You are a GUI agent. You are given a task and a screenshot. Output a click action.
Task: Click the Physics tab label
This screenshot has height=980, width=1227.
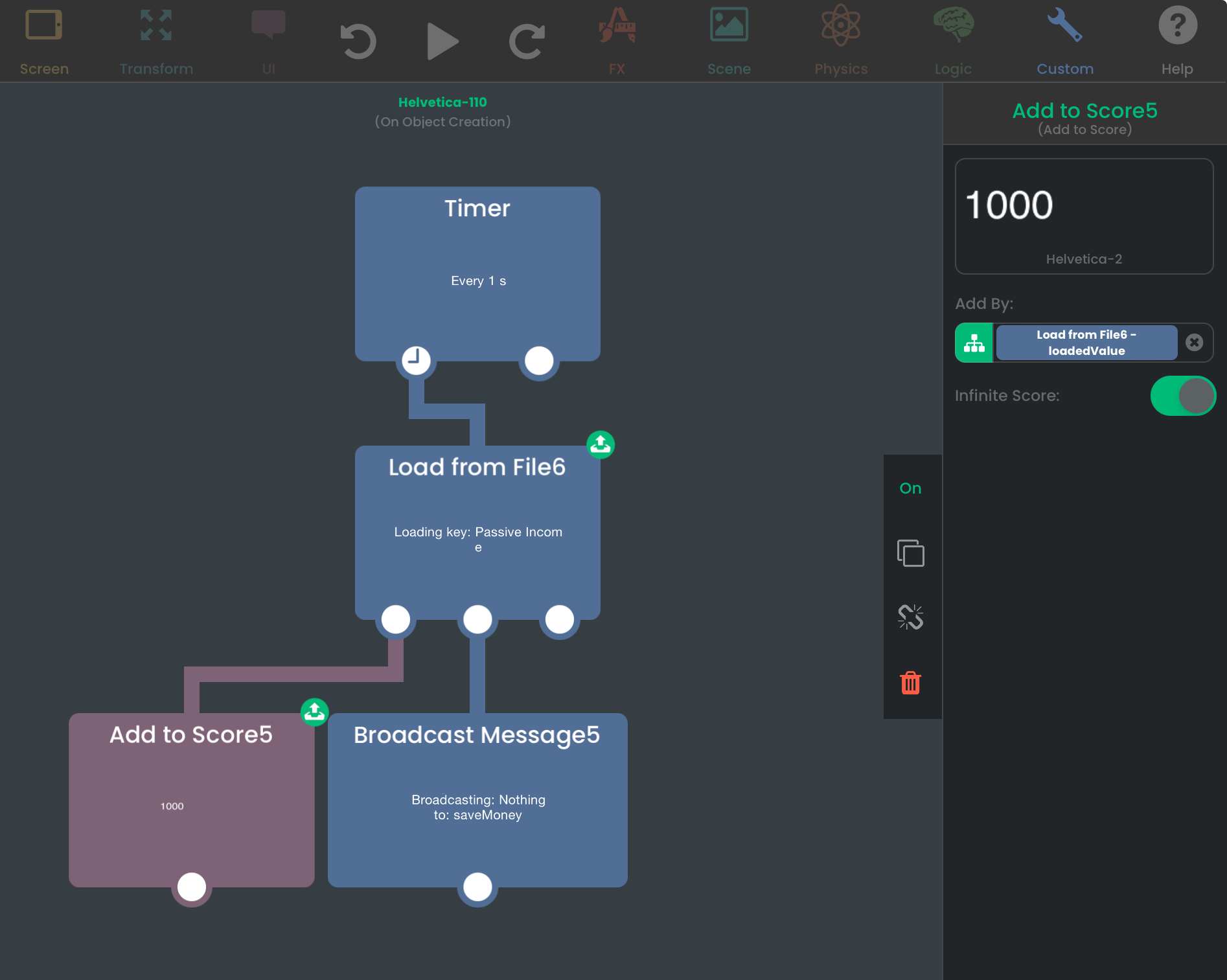pyautogui.click(x=841, y=69)
